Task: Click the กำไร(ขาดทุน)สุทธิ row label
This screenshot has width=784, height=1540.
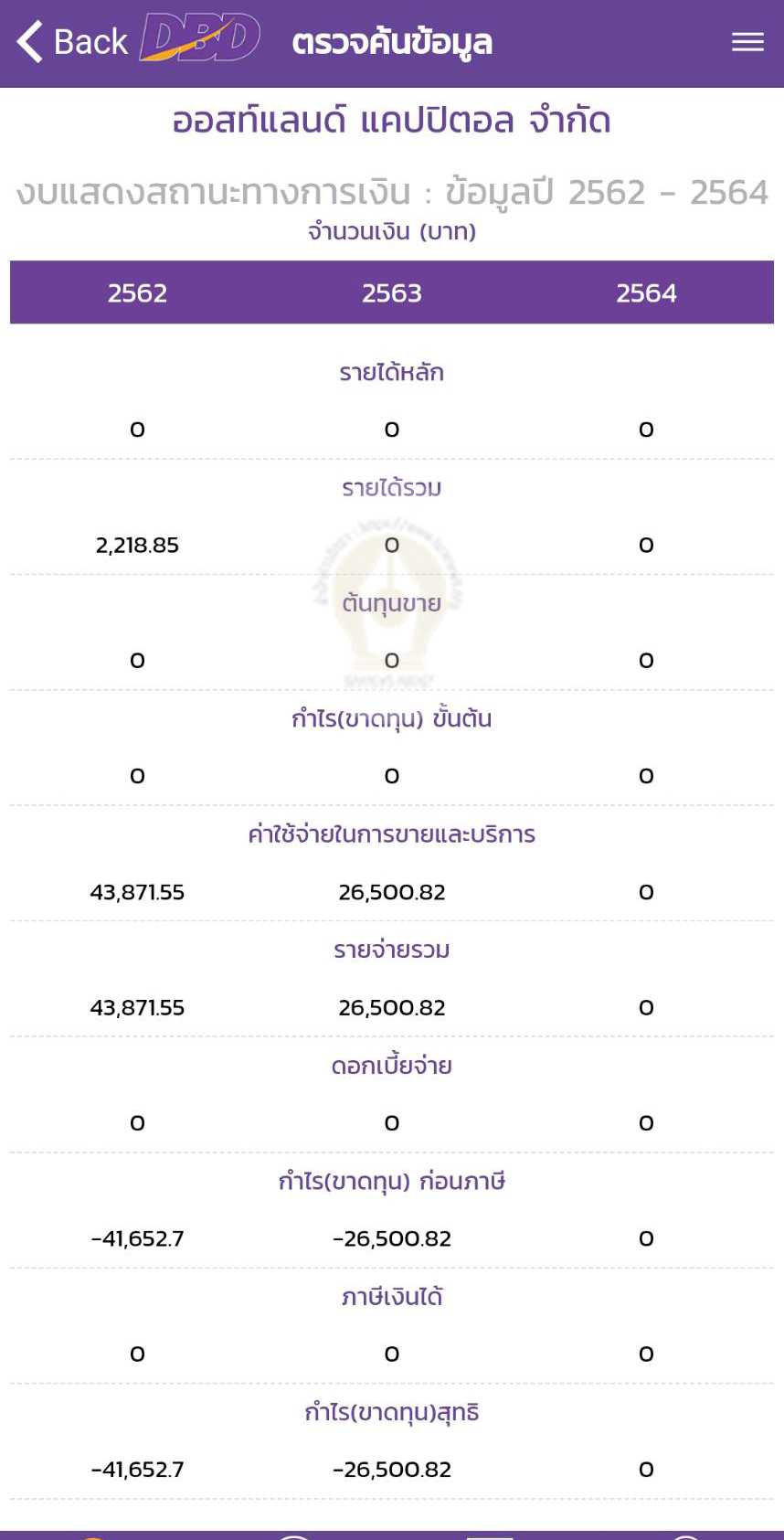Action: coord(392,1413)
